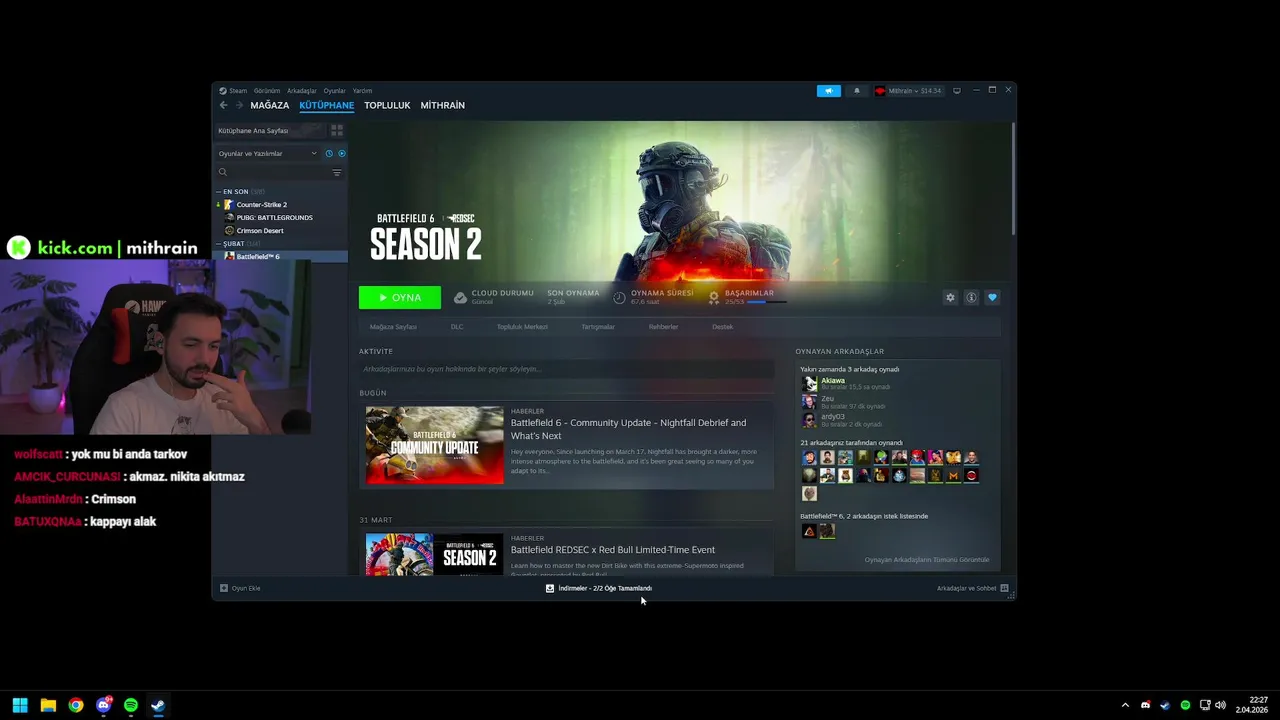The width and height of the screenshot is (1280, 720).
Task: Open game settings gear icon
Action: [950, 297]
